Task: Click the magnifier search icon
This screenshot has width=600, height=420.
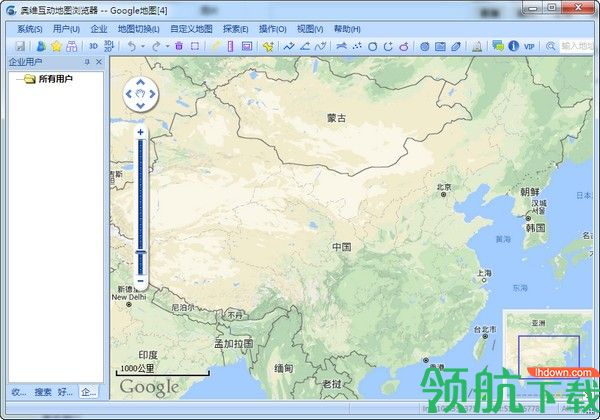Action: tap(550, 46)
